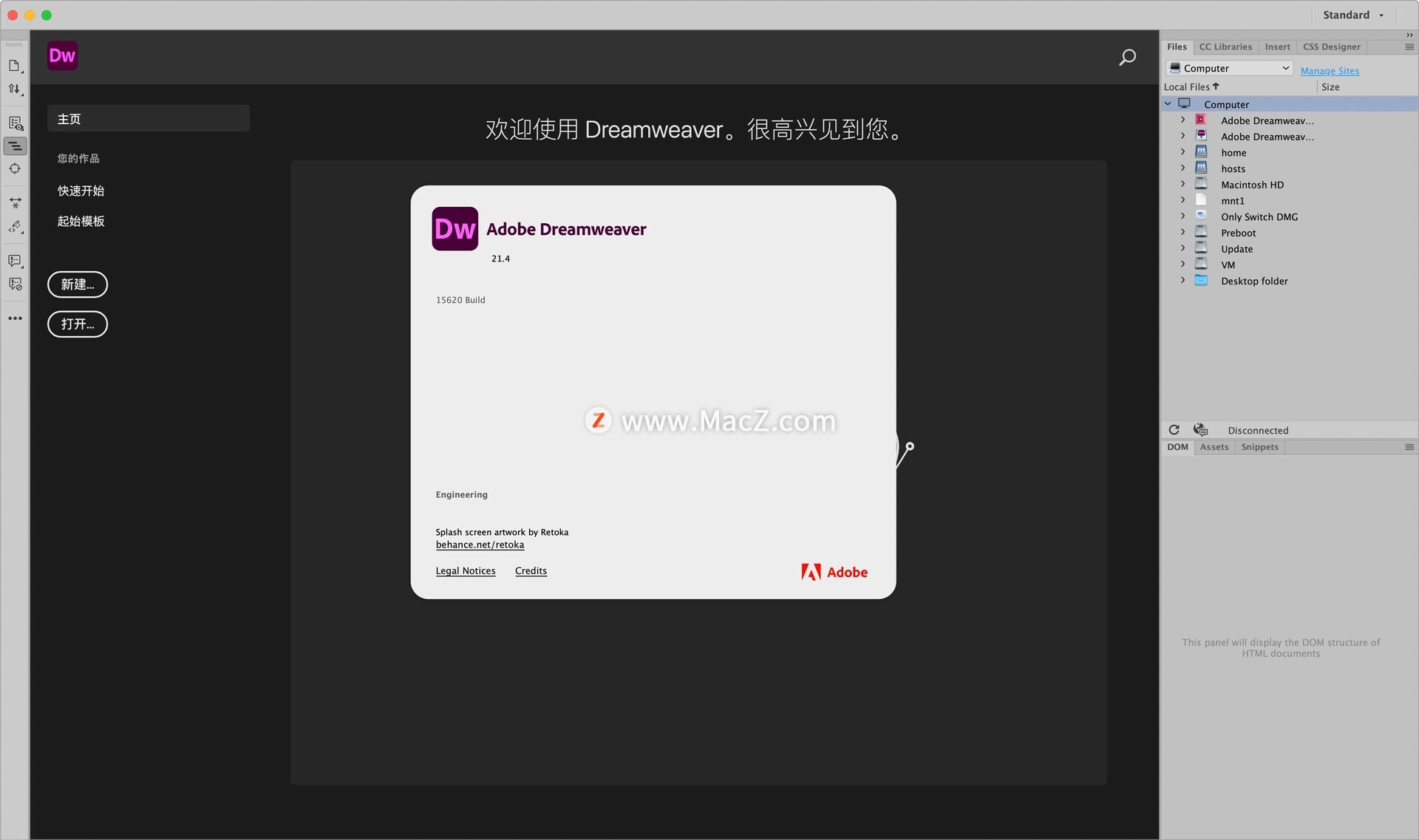Switch to the CSS Designer tab
This screenshot has width=1419, height=840.
pos(1331,47)
